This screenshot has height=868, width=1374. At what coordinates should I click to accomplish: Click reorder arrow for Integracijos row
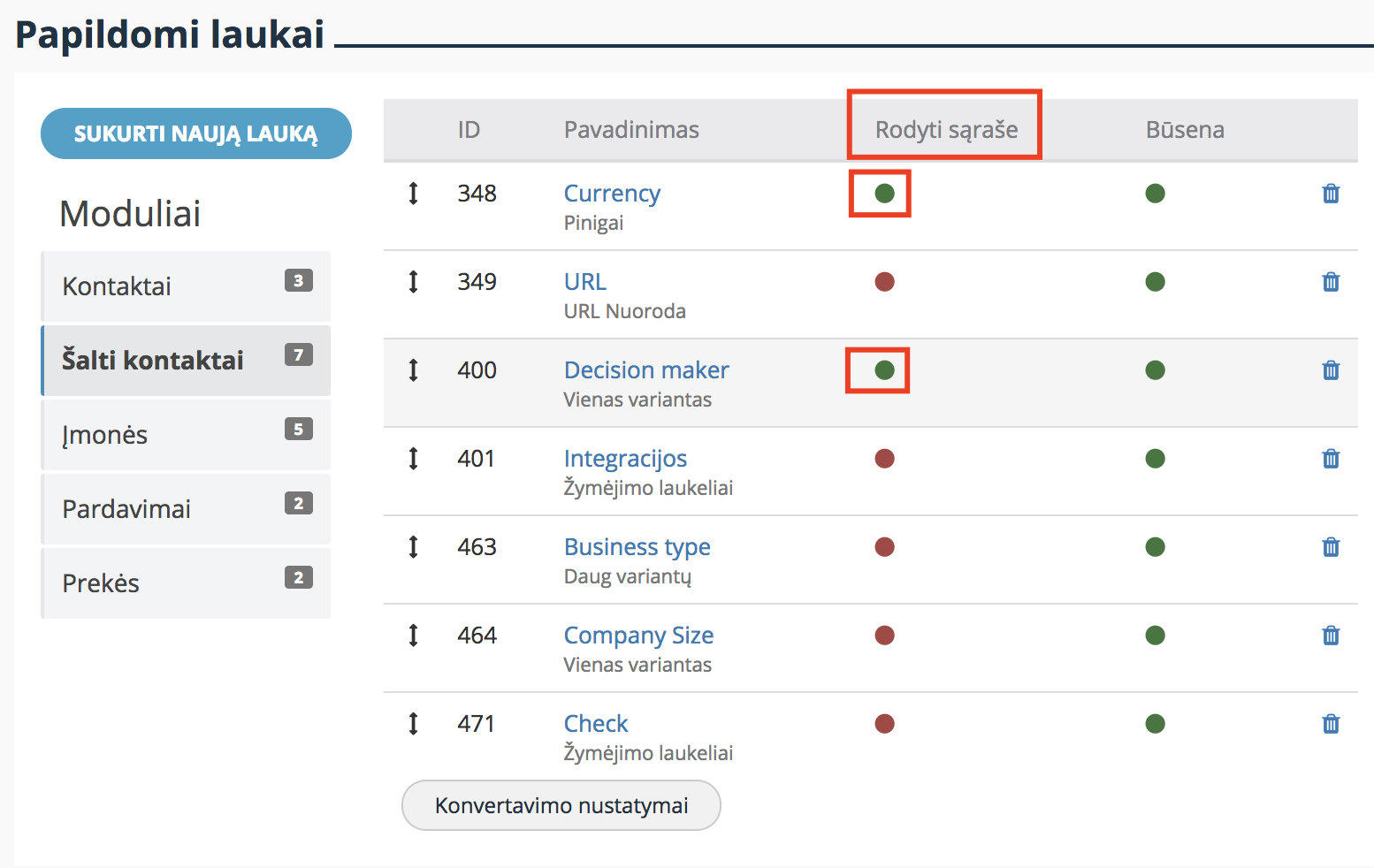pyautogui.click(x=413, y=459)
